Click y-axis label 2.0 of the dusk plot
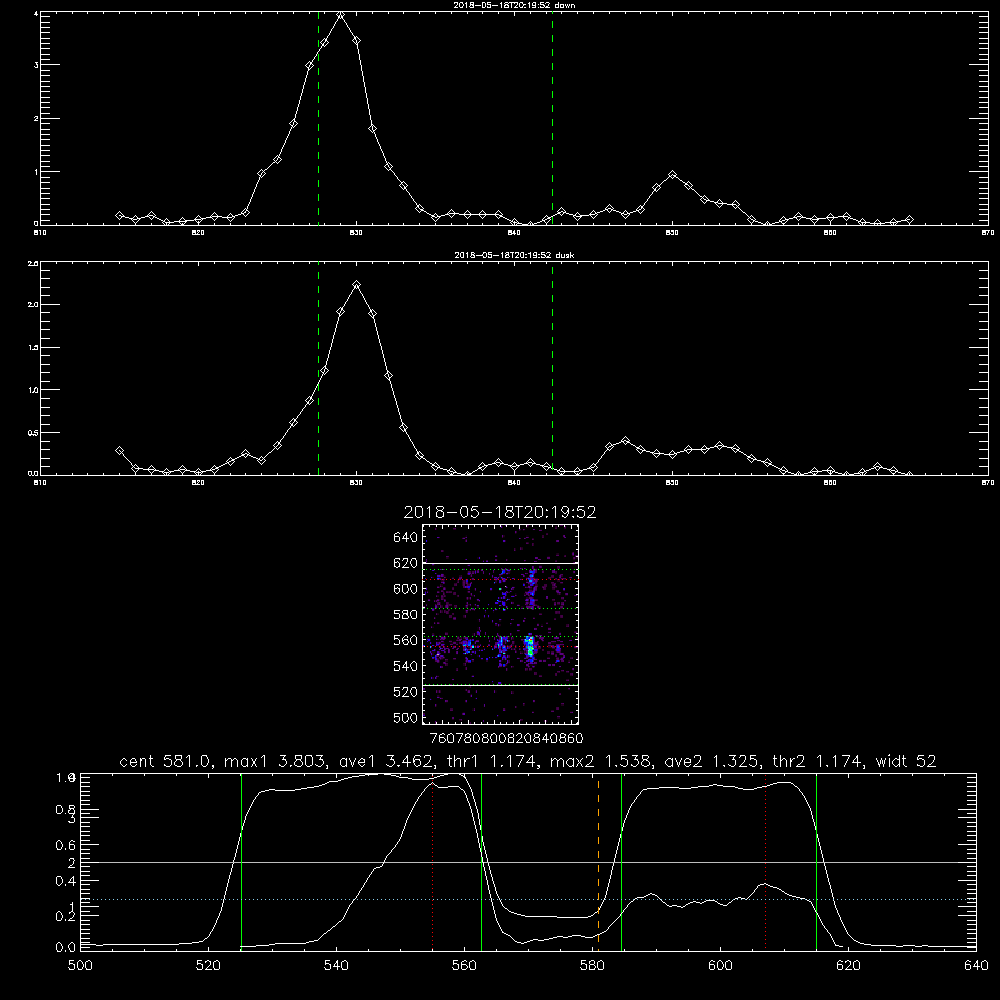Screen dimensions: 1000x1000 tap(34, 305)
